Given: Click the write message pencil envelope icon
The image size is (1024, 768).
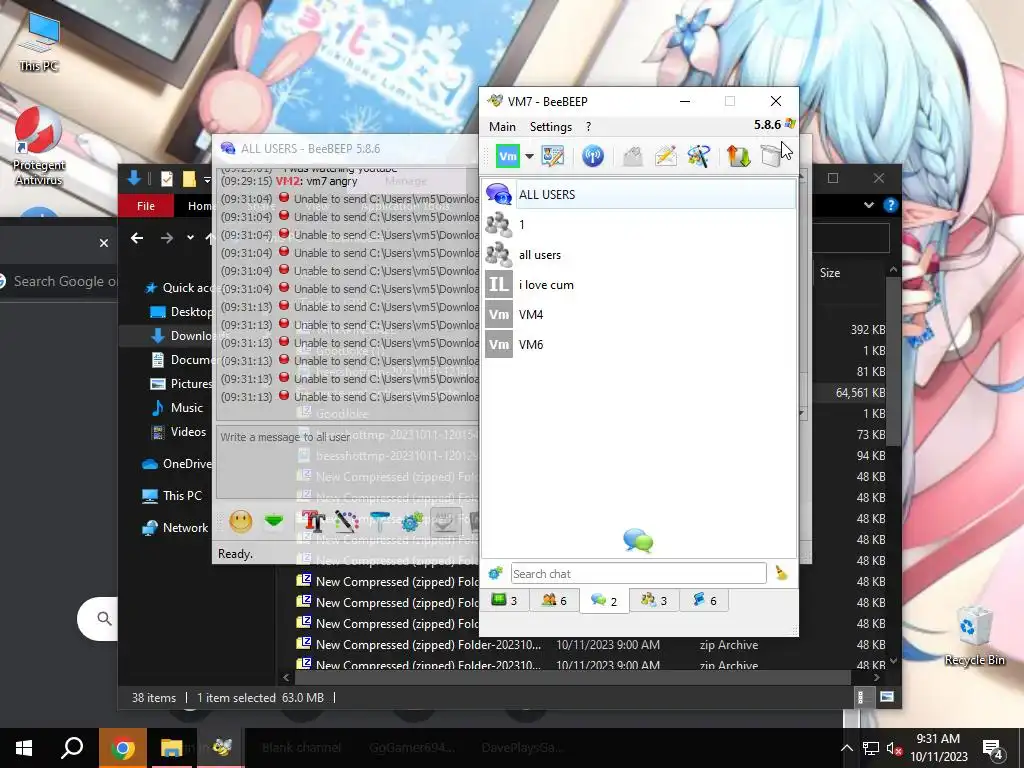Looking at the screenshot, I should [x=665, y=156].
